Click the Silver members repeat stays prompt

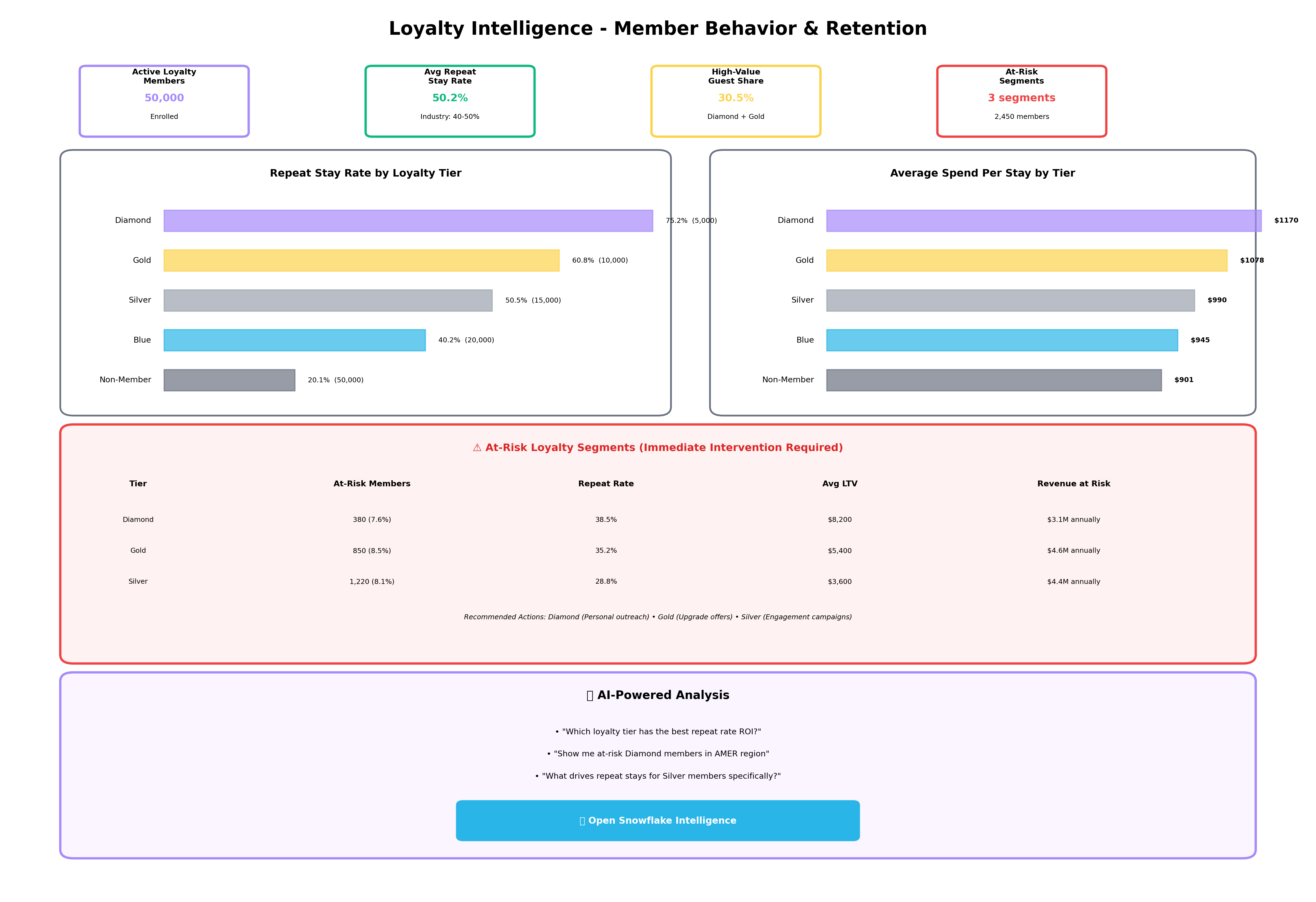[657, 776]
